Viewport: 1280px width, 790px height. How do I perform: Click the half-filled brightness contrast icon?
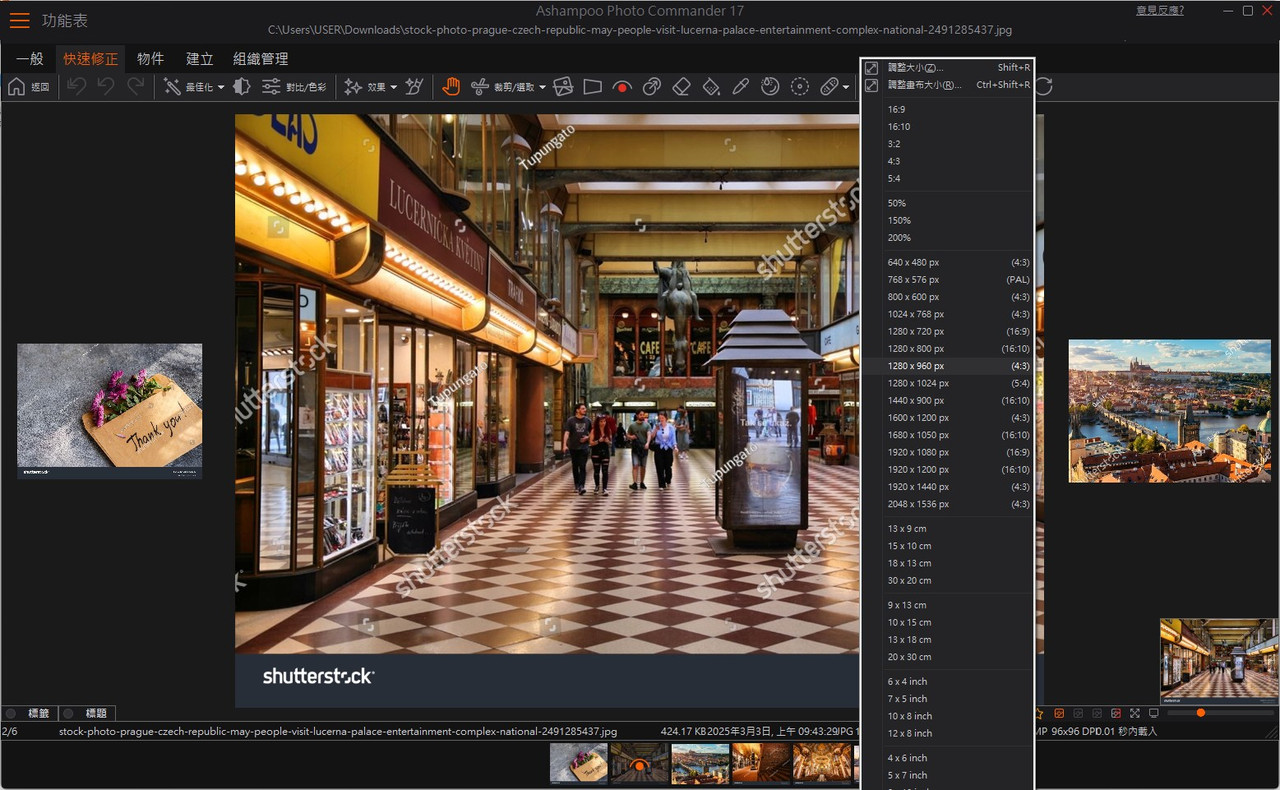coord(241,87)
